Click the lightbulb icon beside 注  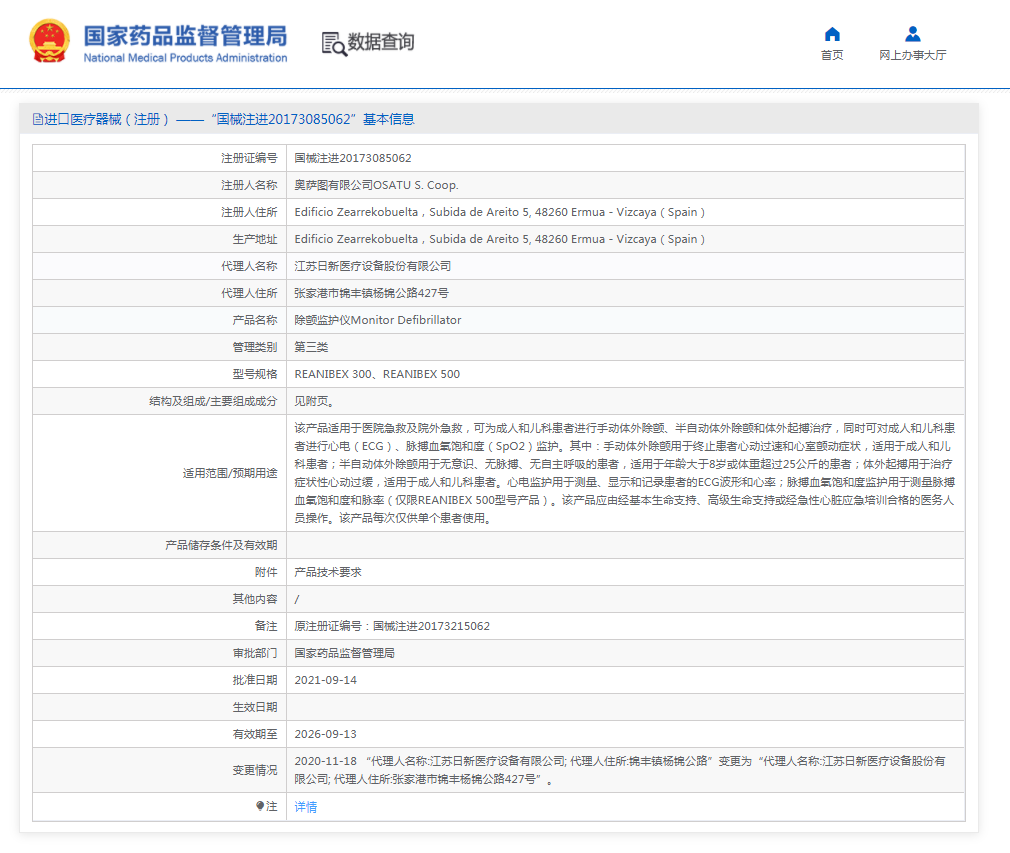260,806
